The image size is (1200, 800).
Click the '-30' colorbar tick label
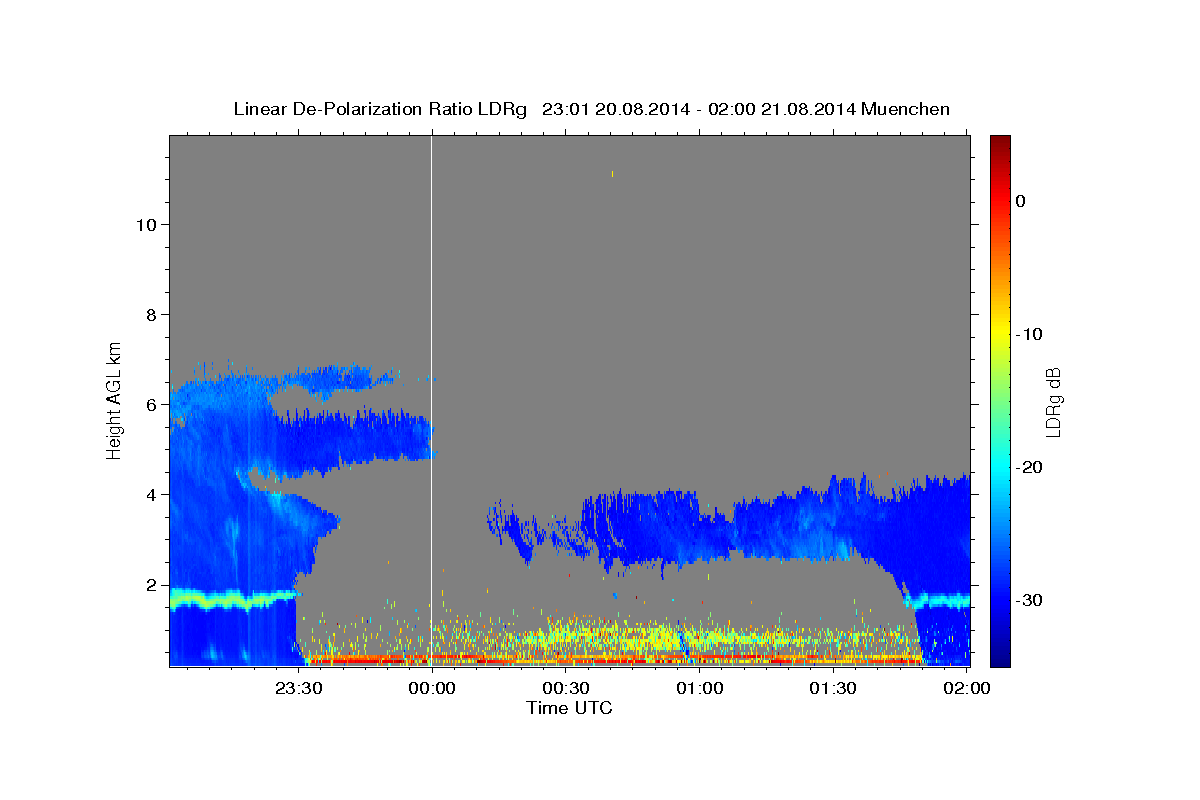click(1029, 600)
